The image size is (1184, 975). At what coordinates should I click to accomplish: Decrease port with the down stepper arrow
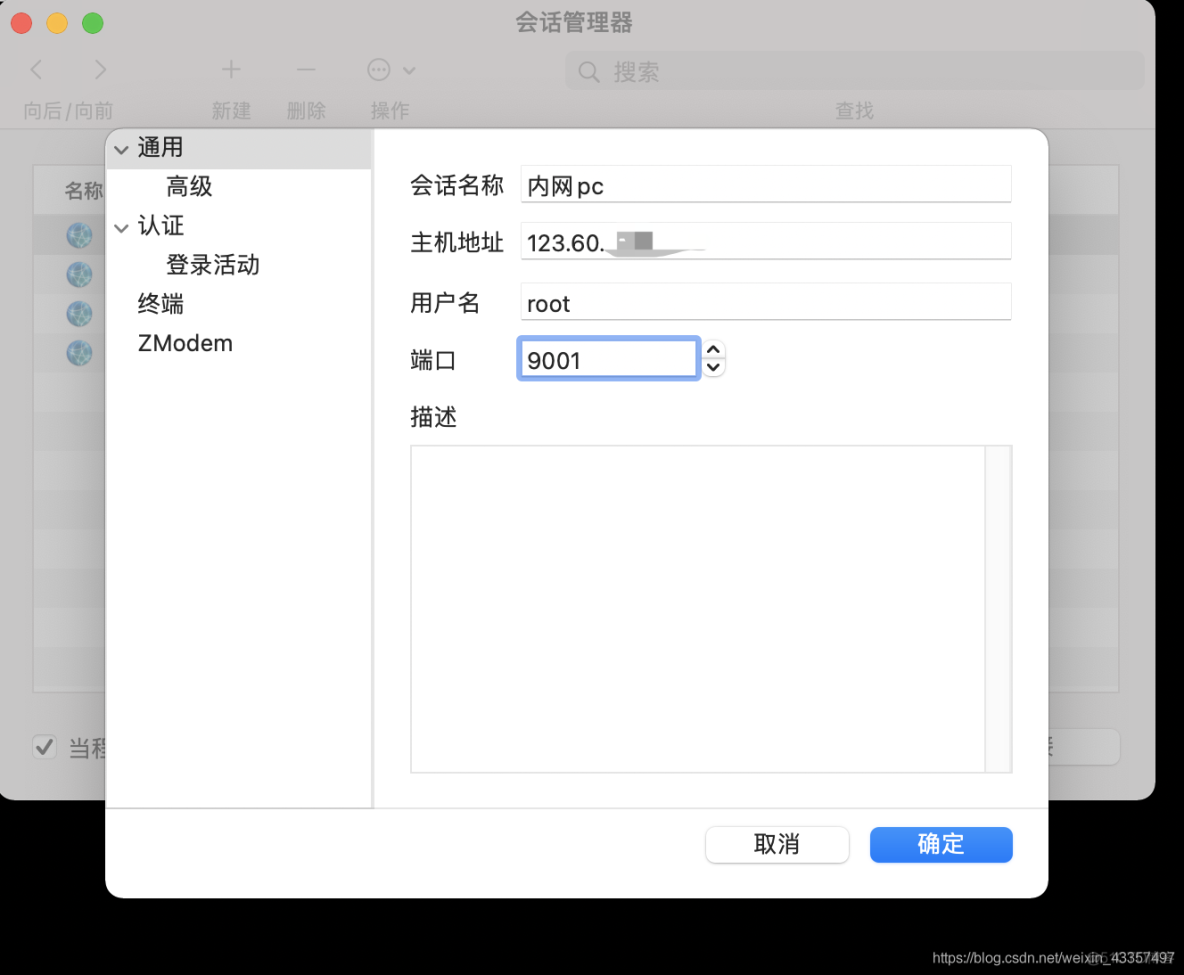pos(713,368)
